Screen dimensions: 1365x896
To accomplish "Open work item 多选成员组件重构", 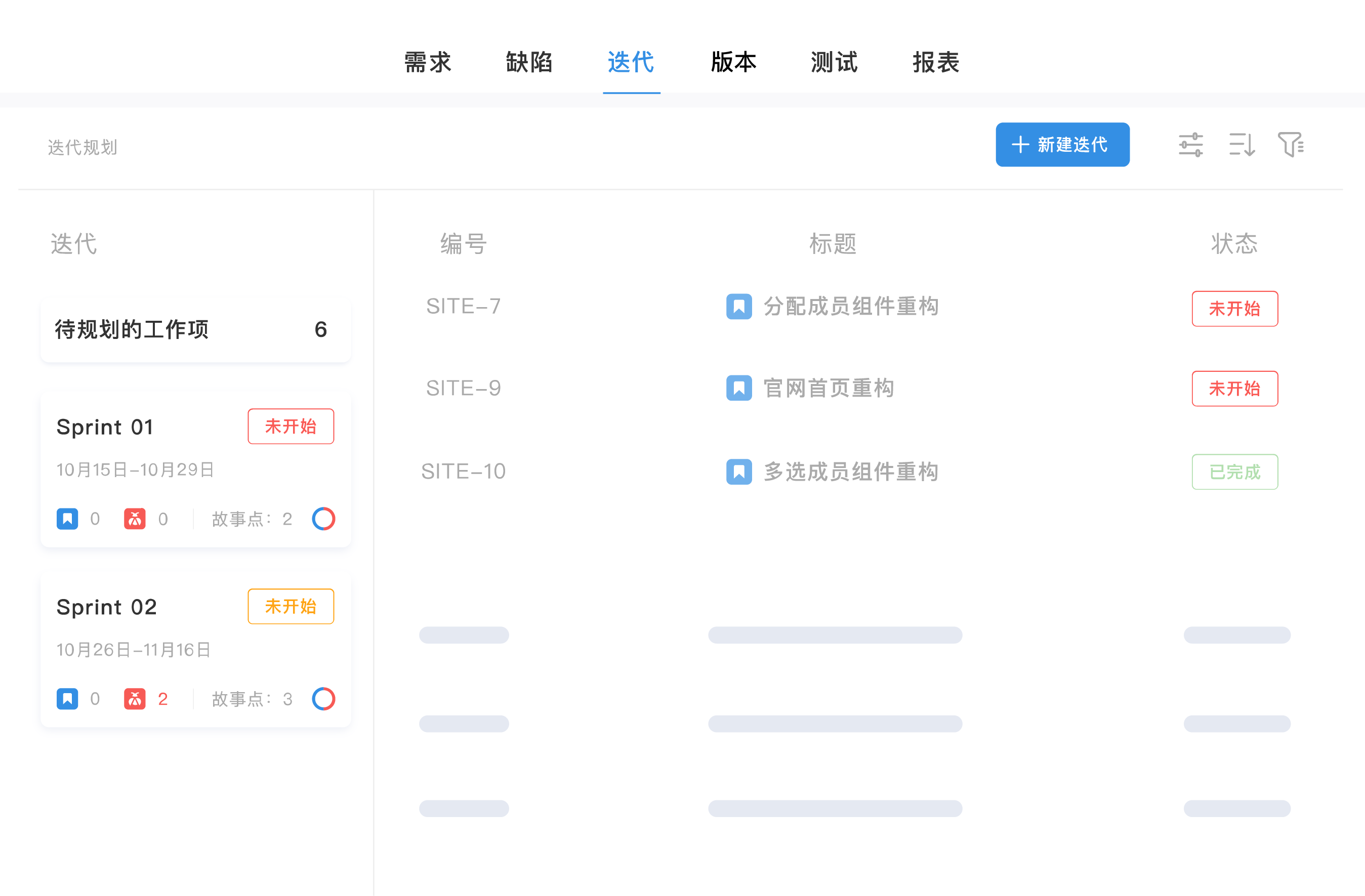I will point(851,472).
